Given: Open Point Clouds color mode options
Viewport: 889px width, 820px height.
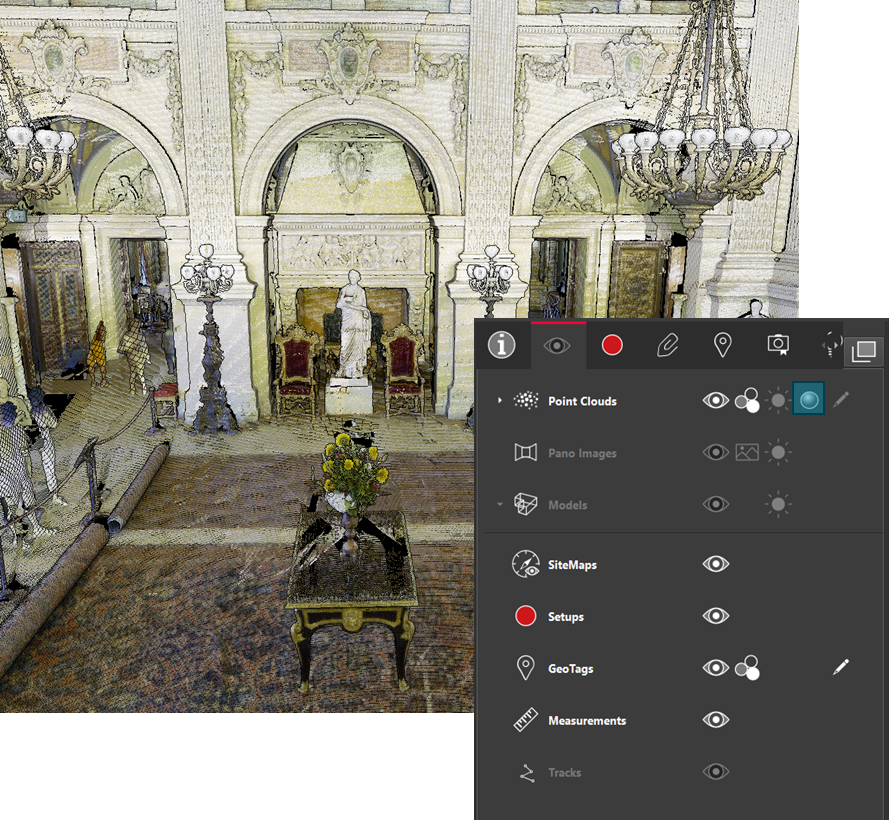Looking at the screenshot, I should coord(746,401).
